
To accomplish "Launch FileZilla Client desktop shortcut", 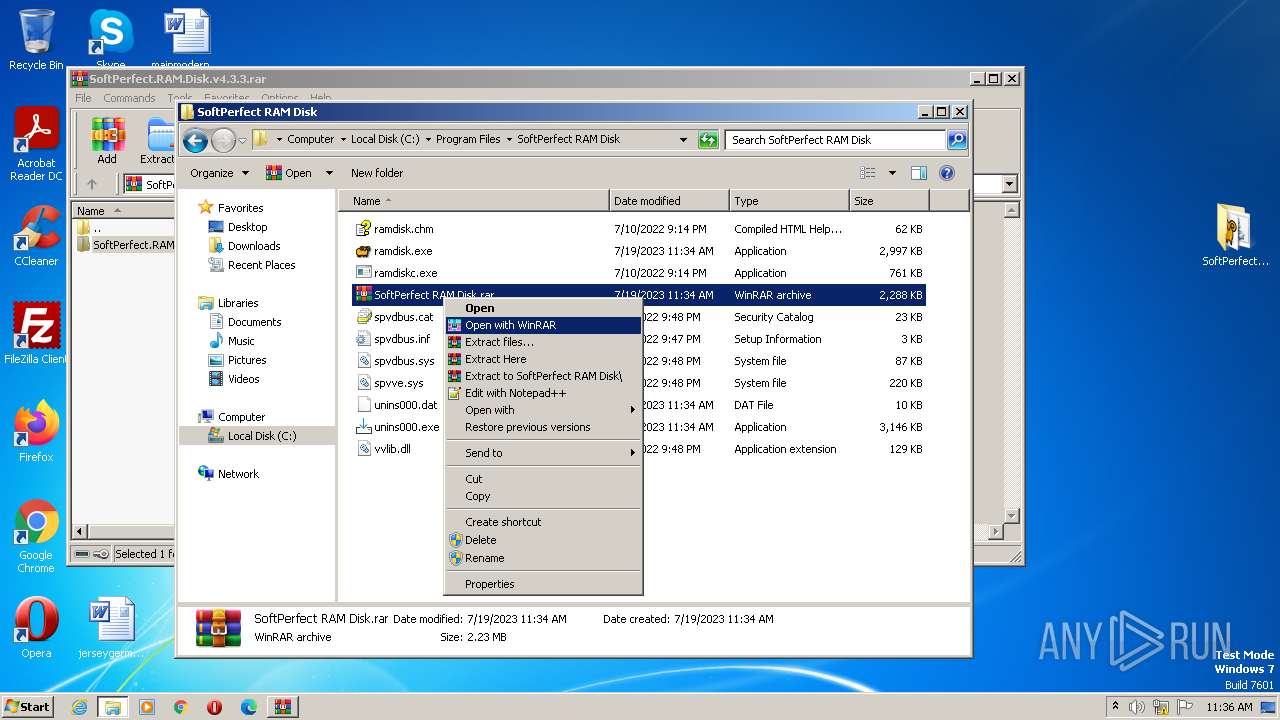I will 36,333.
